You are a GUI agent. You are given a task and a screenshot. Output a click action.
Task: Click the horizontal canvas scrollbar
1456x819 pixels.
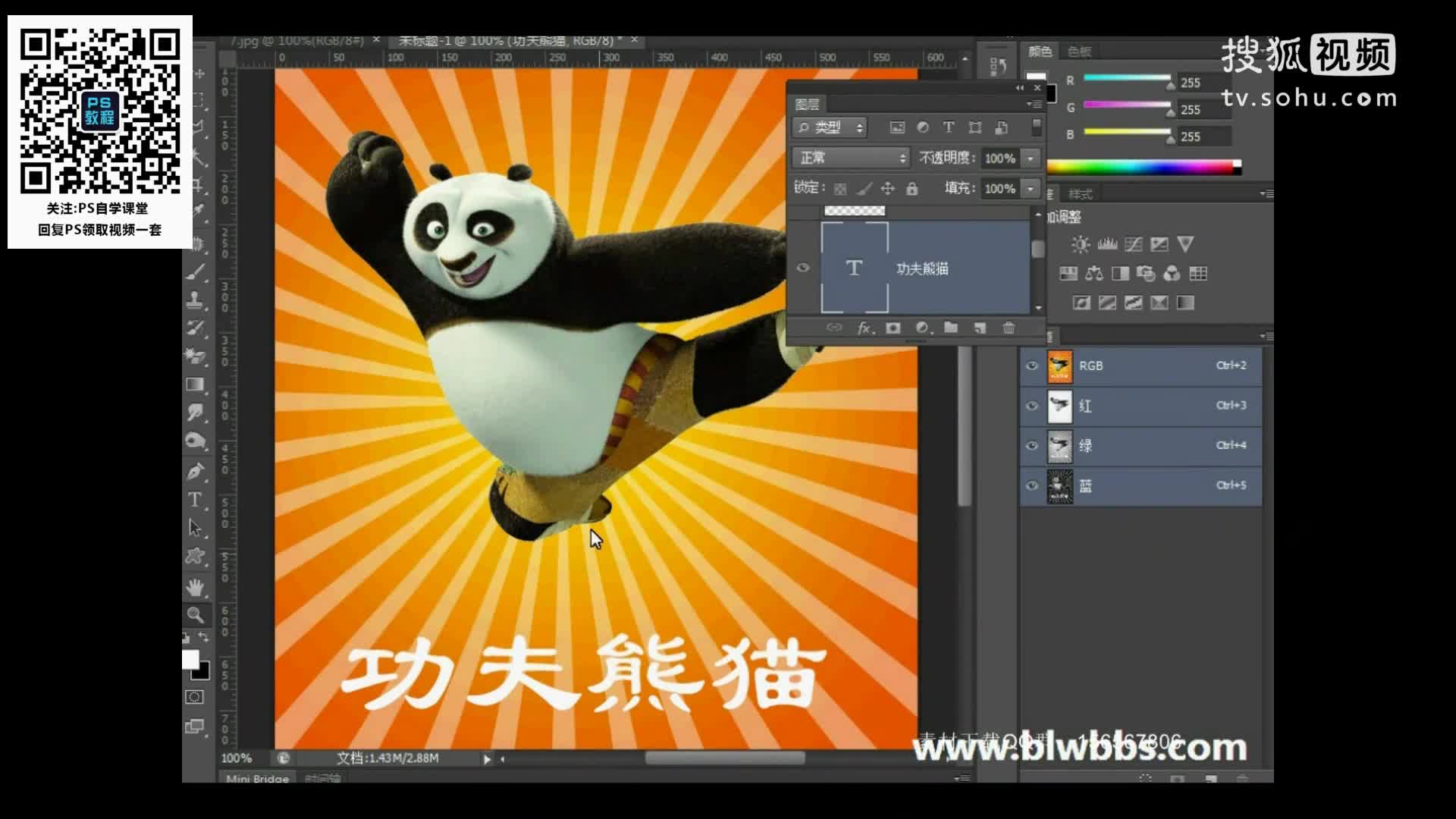(x=724, y=758)
